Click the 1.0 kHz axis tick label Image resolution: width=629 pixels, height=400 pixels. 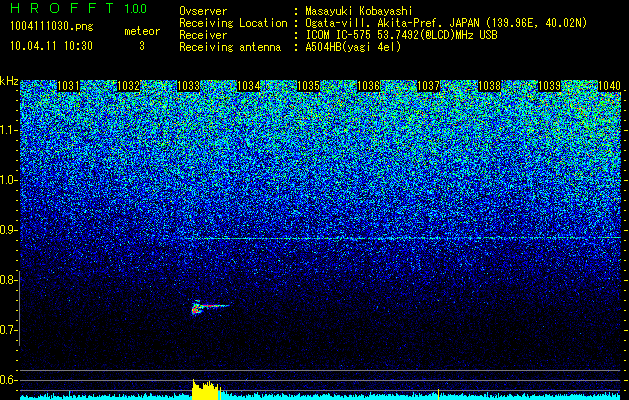[9, 180]
